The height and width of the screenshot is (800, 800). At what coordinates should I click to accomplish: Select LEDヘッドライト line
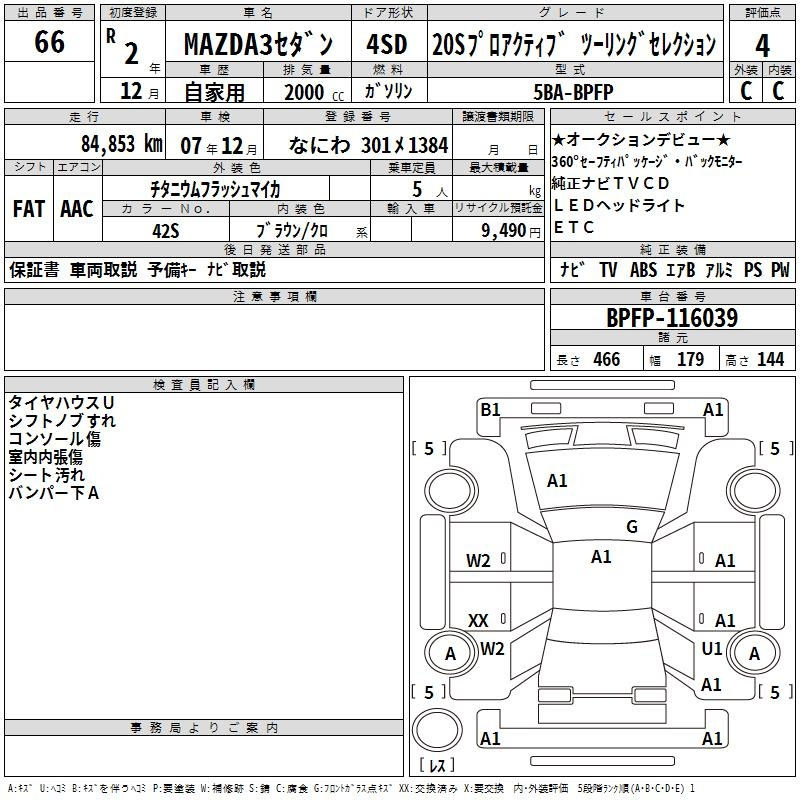point(618,205)
